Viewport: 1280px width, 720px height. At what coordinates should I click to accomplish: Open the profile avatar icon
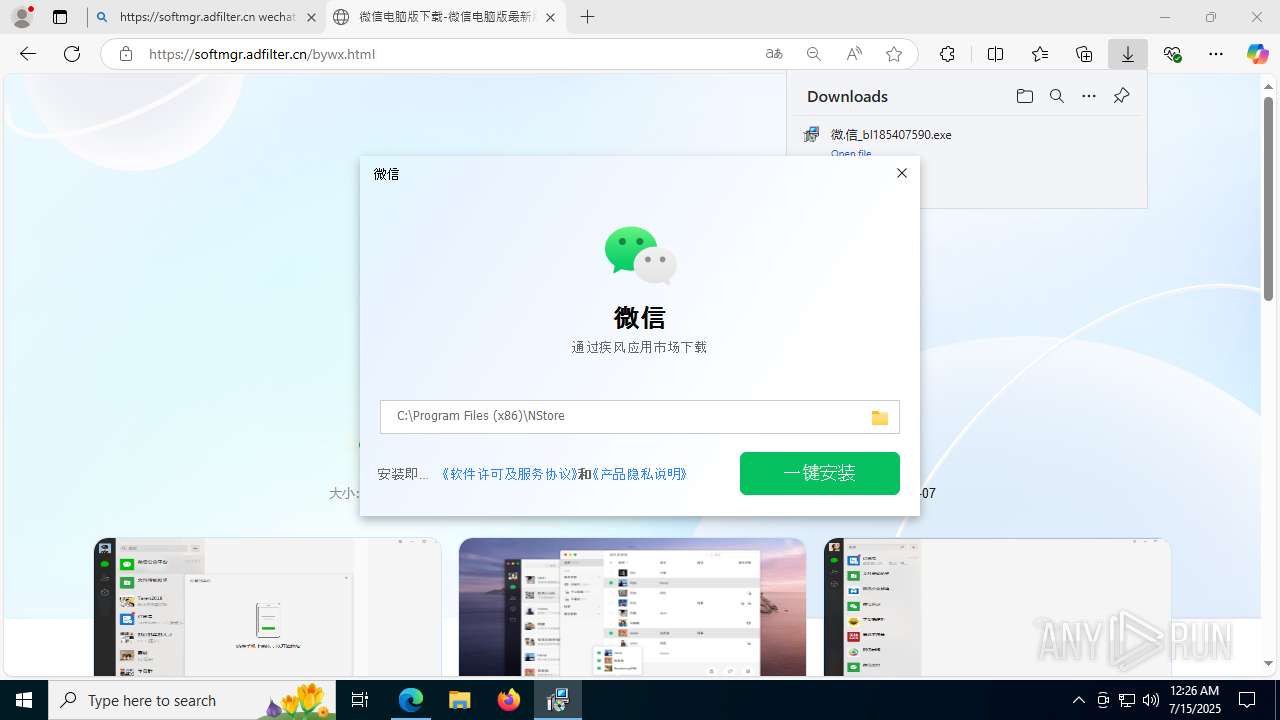coord(21,17)
